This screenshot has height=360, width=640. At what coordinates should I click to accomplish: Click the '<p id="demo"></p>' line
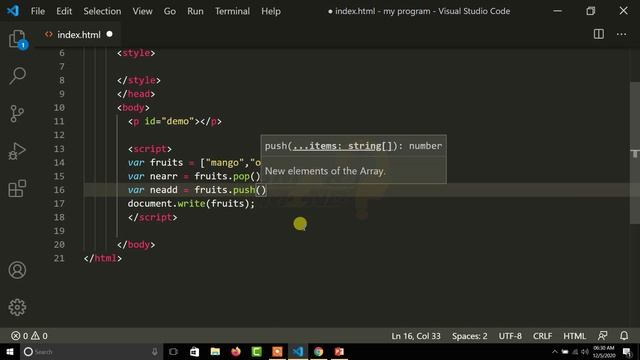coord(175,121)
